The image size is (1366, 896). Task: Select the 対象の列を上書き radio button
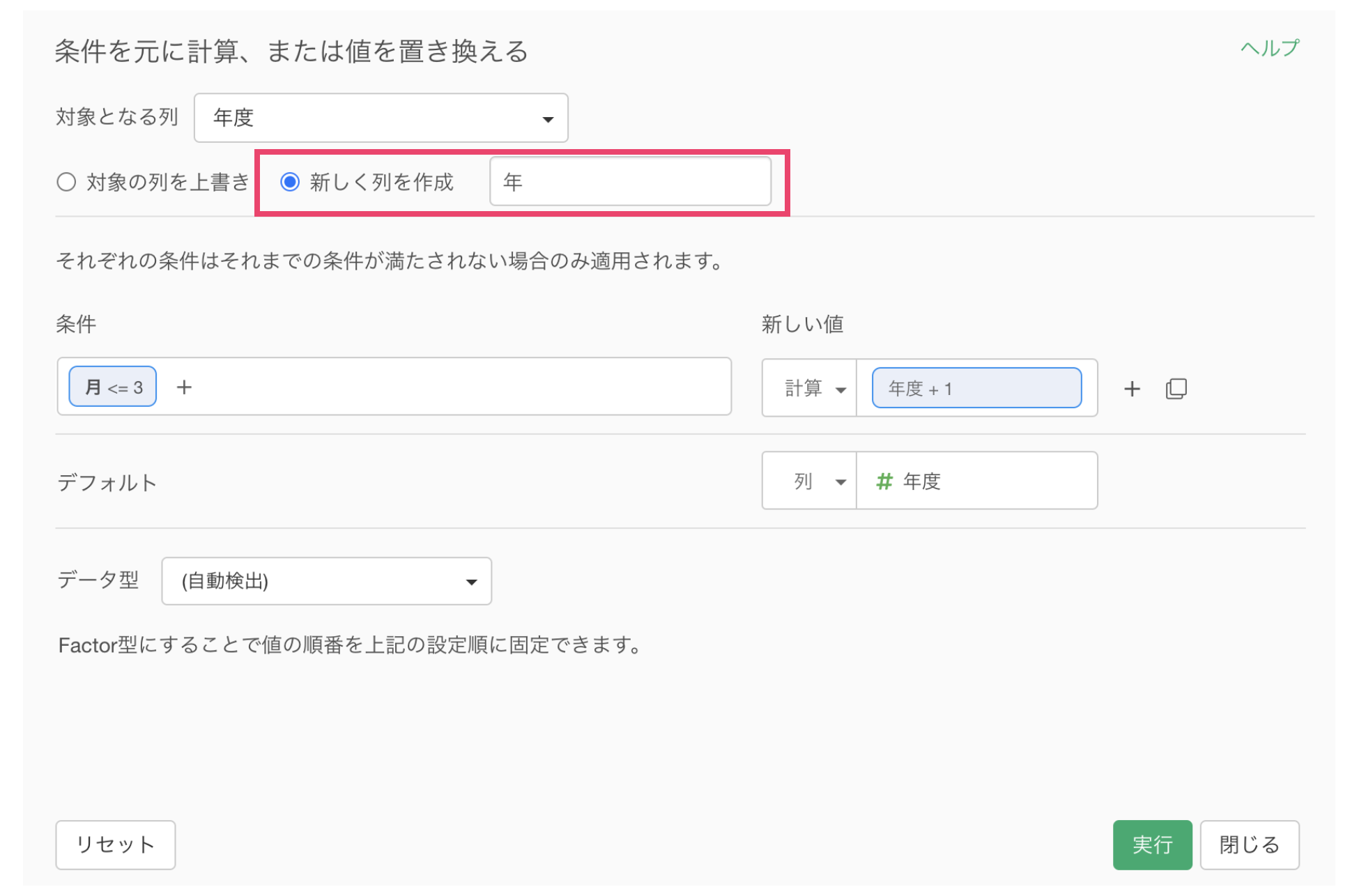pyautogui.click(x=67, y=183)
